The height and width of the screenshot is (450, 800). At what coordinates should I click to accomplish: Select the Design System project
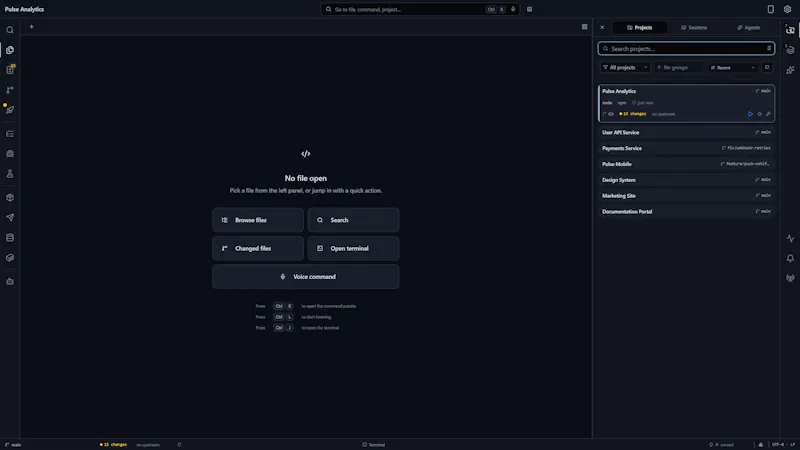686,180
